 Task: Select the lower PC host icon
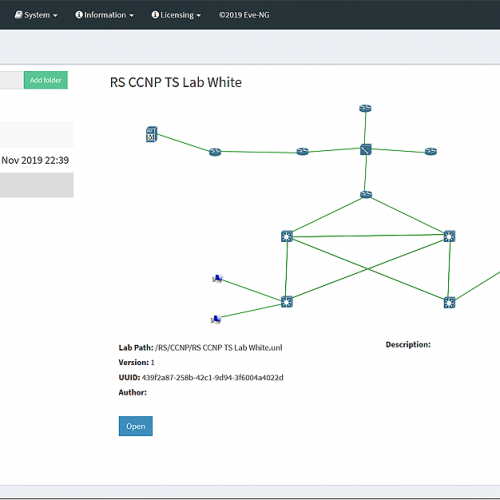(x=216, y=319)
